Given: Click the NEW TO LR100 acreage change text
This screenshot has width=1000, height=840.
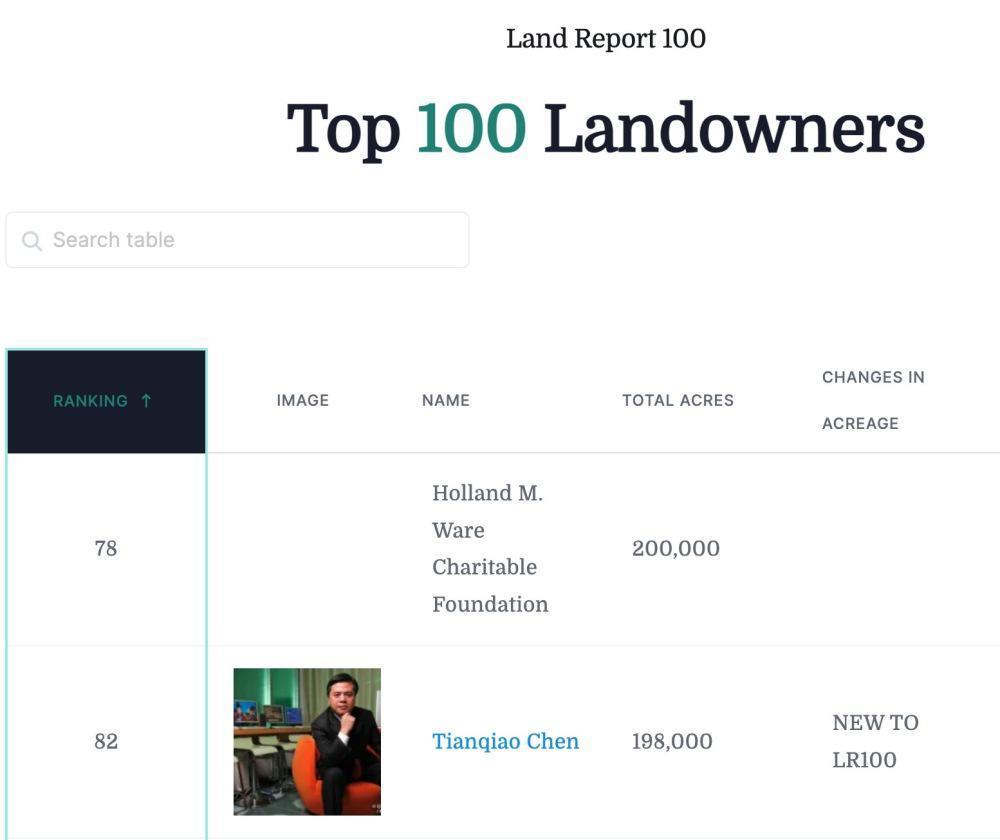Looking at the screenshot, I should (x=875, y=741).
